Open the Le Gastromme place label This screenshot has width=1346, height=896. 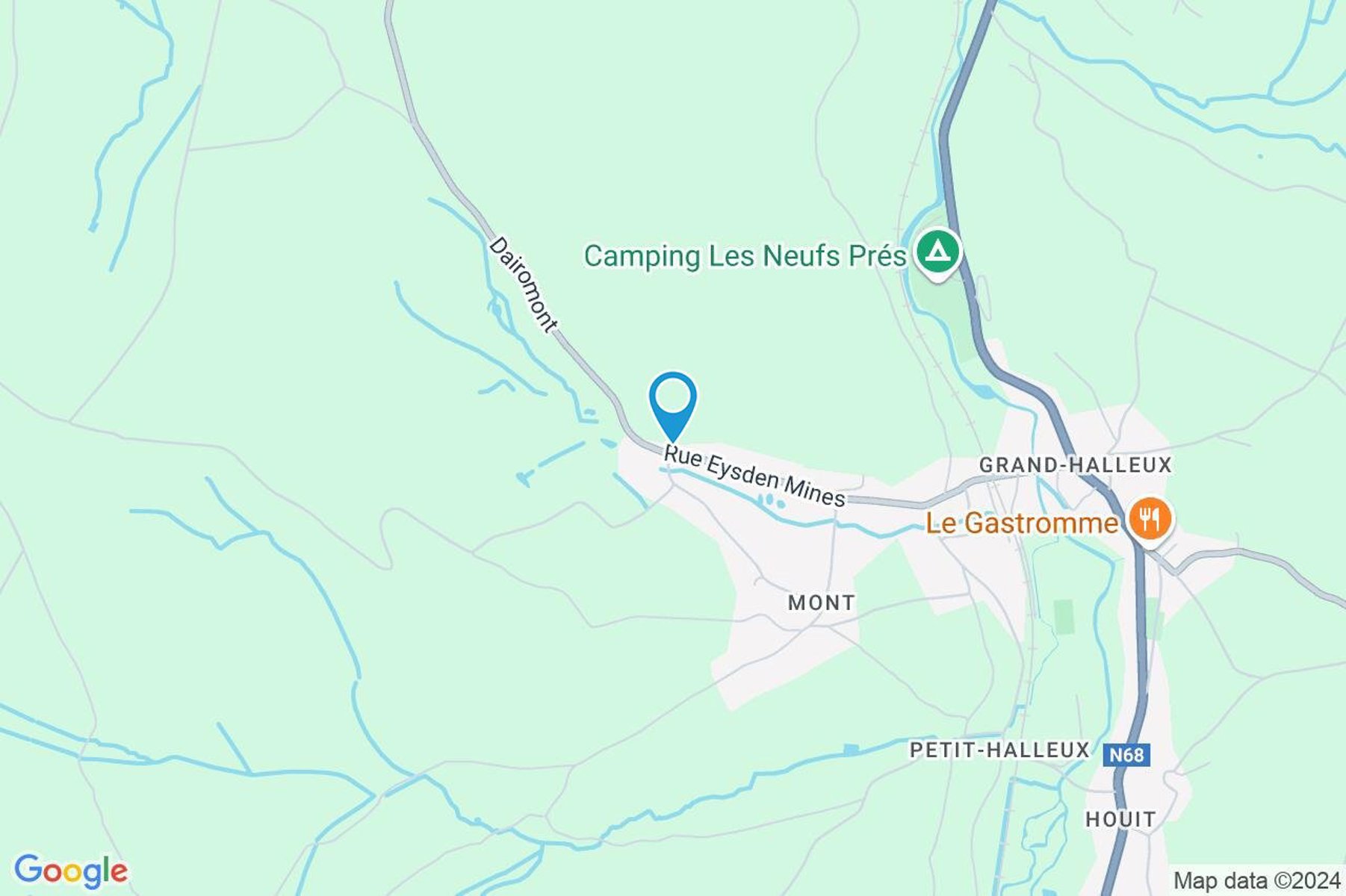tap(1022, 523)
